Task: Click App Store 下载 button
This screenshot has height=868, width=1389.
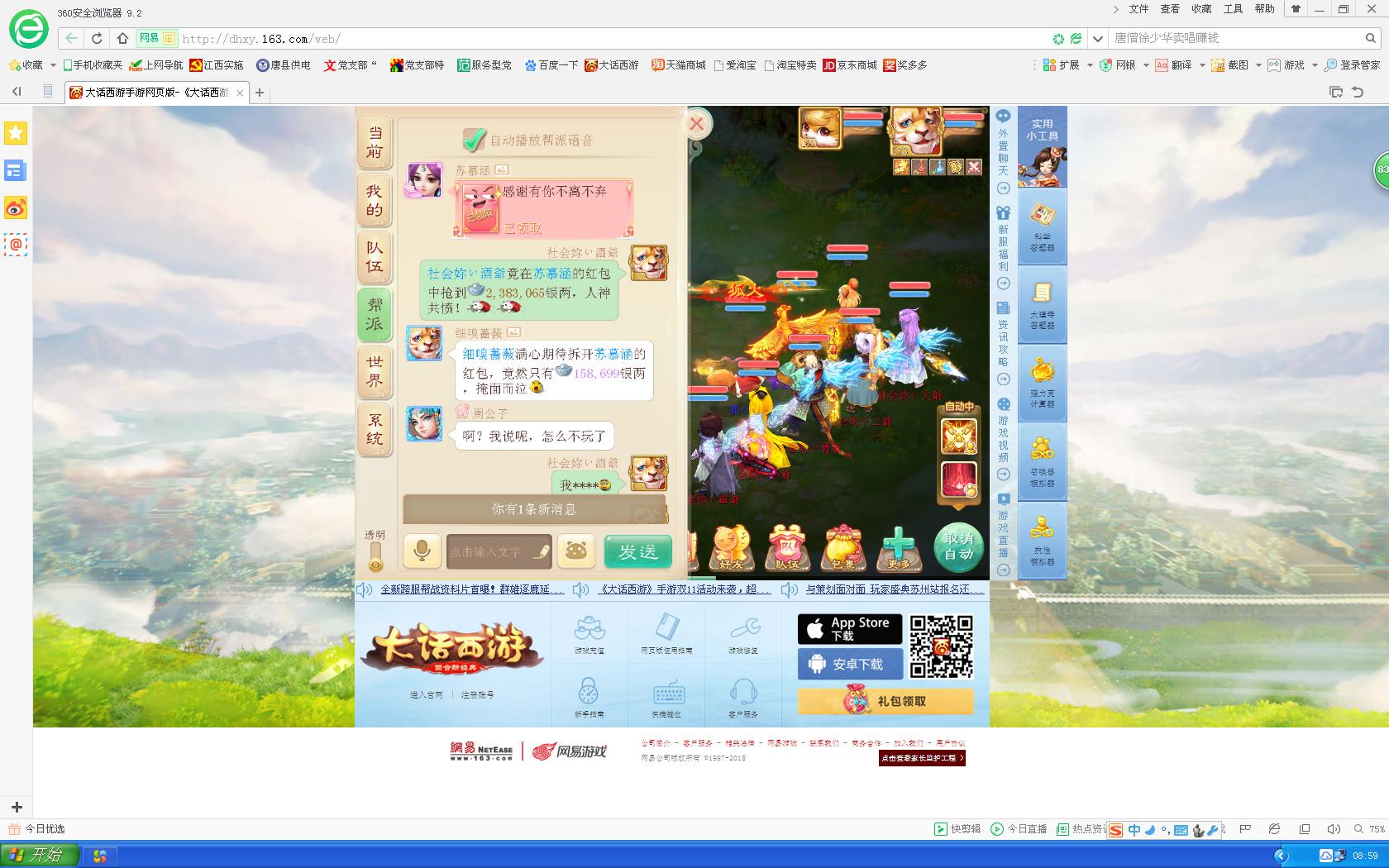Action: point(850,629)
